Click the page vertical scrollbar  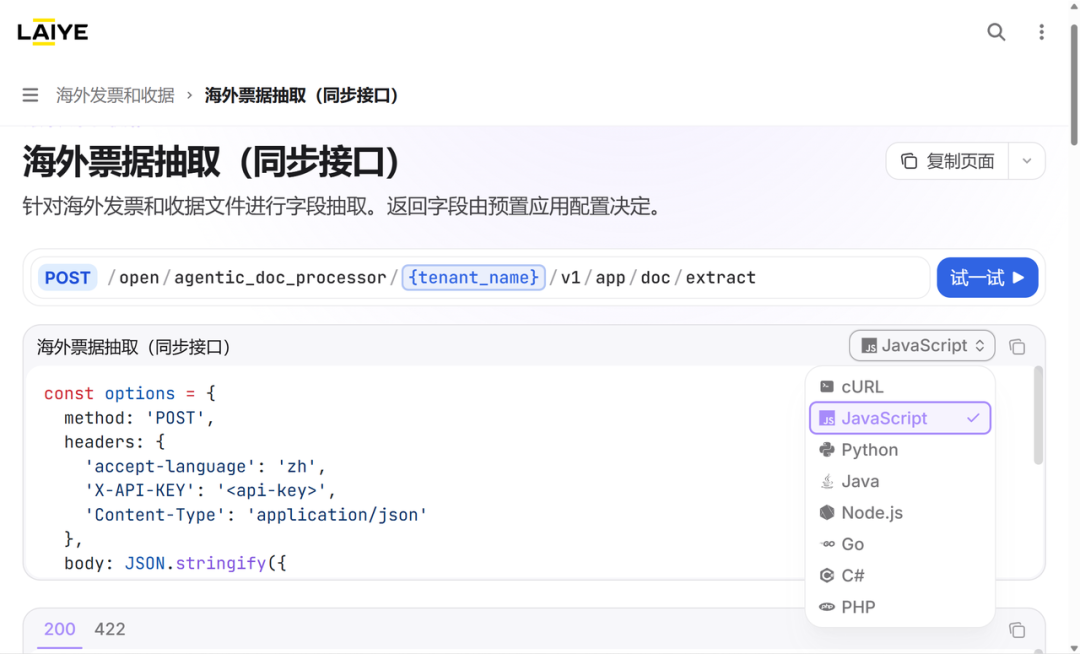[x=1074, y=86]
